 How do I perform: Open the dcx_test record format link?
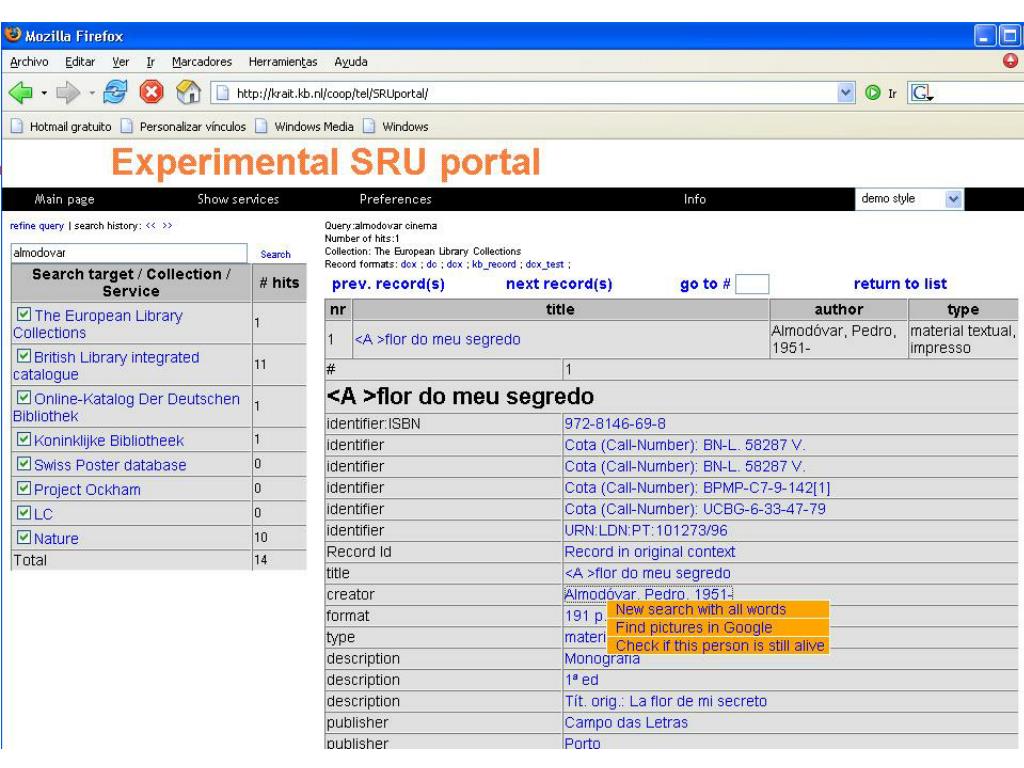pyautogui.click(x=544, y=264)
